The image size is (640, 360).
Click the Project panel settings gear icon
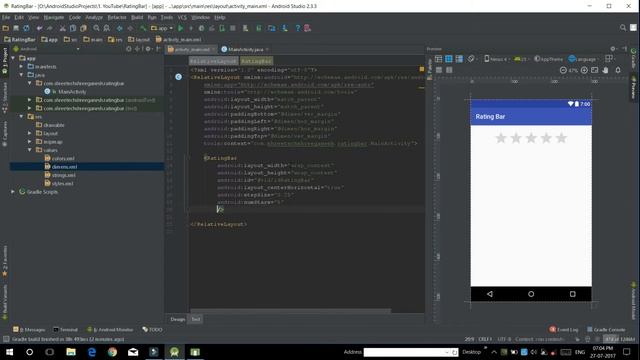[x=148, y=49]
